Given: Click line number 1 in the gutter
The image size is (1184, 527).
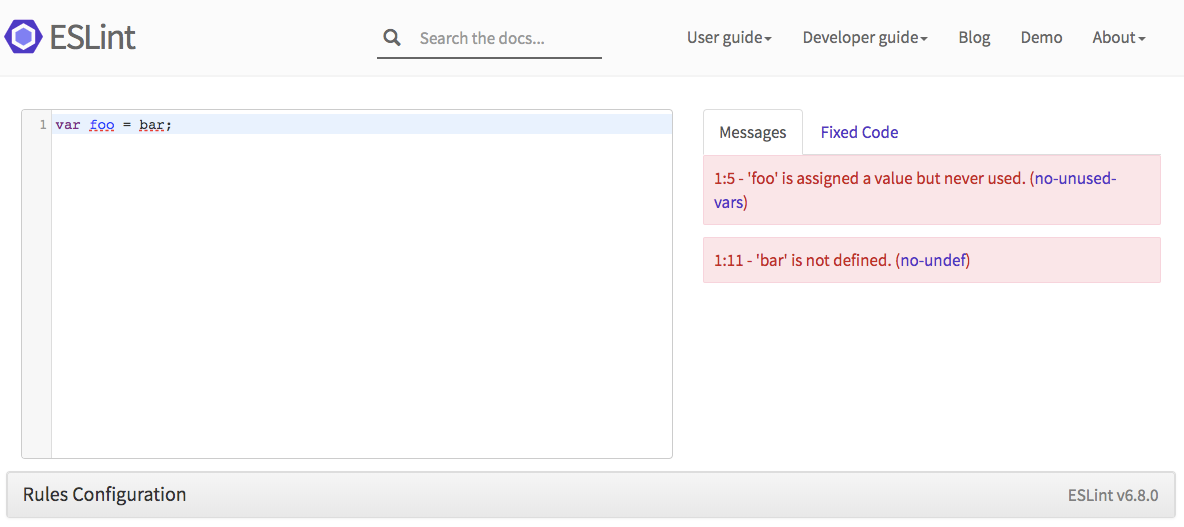Looking at the screenshot, I should click(x=42, y=125).
